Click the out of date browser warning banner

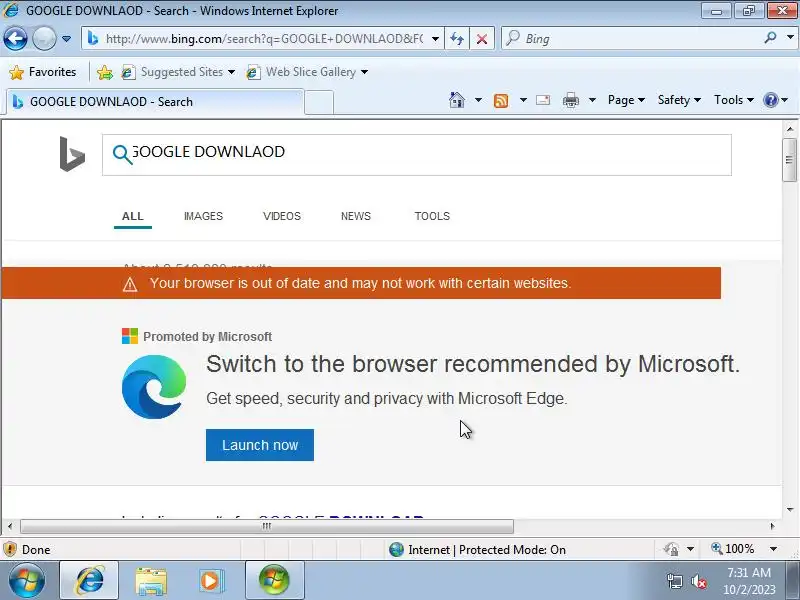point(361,283)
